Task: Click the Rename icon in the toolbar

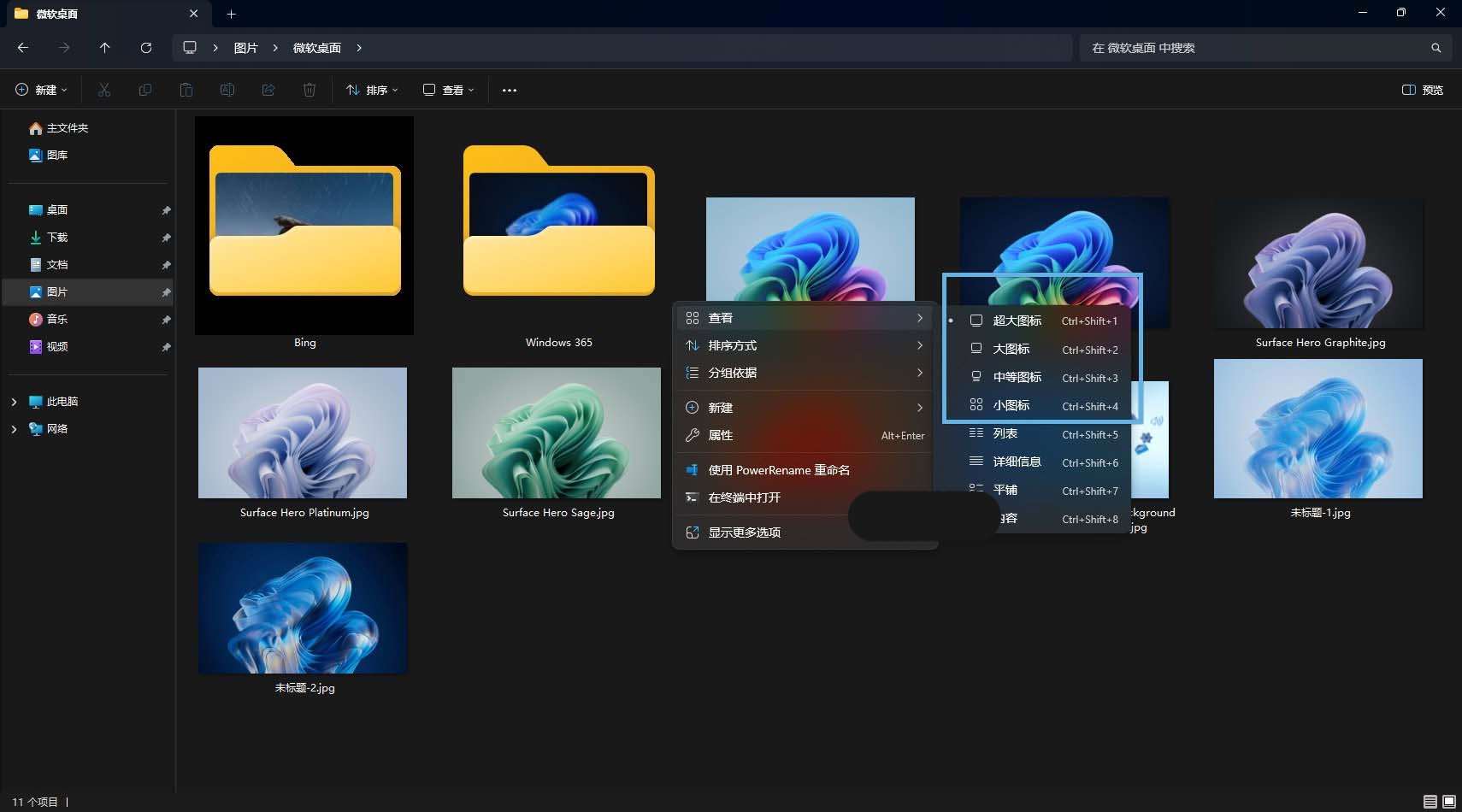Action: pos(227,90)
